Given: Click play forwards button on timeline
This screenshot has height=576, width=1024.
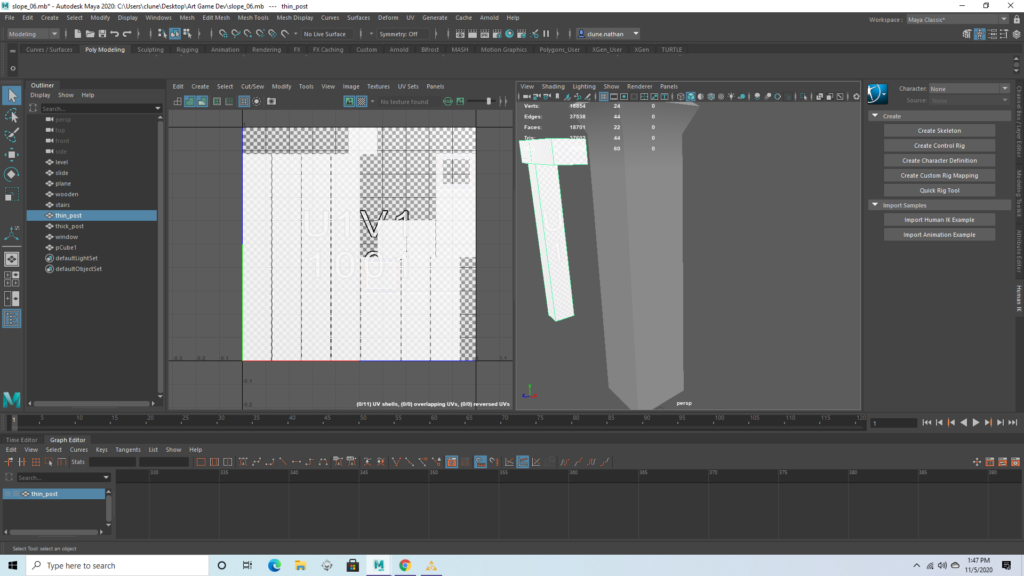Looking at the screenshot, I should (x=976, y=423).
